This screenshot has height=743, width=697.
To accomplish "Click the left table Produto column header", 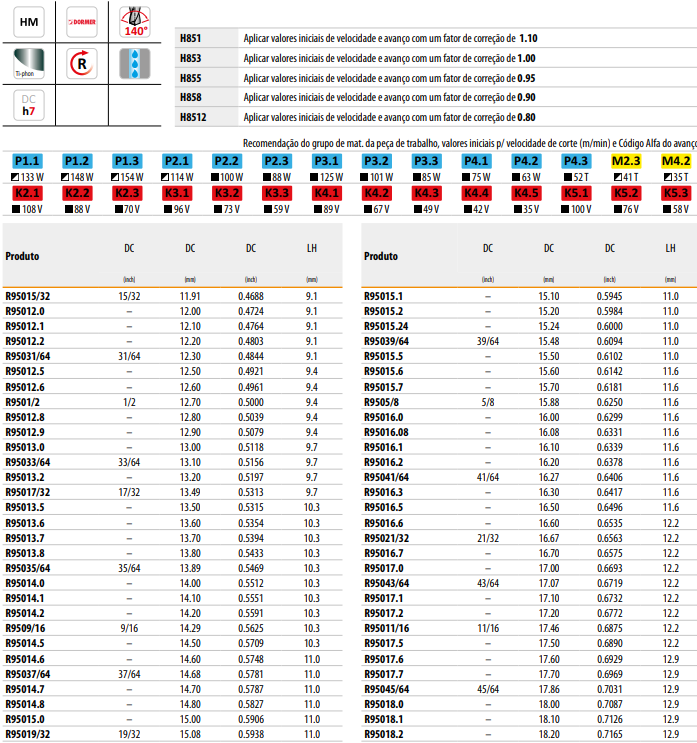I will pyautogui.click(x=22, y=256).
